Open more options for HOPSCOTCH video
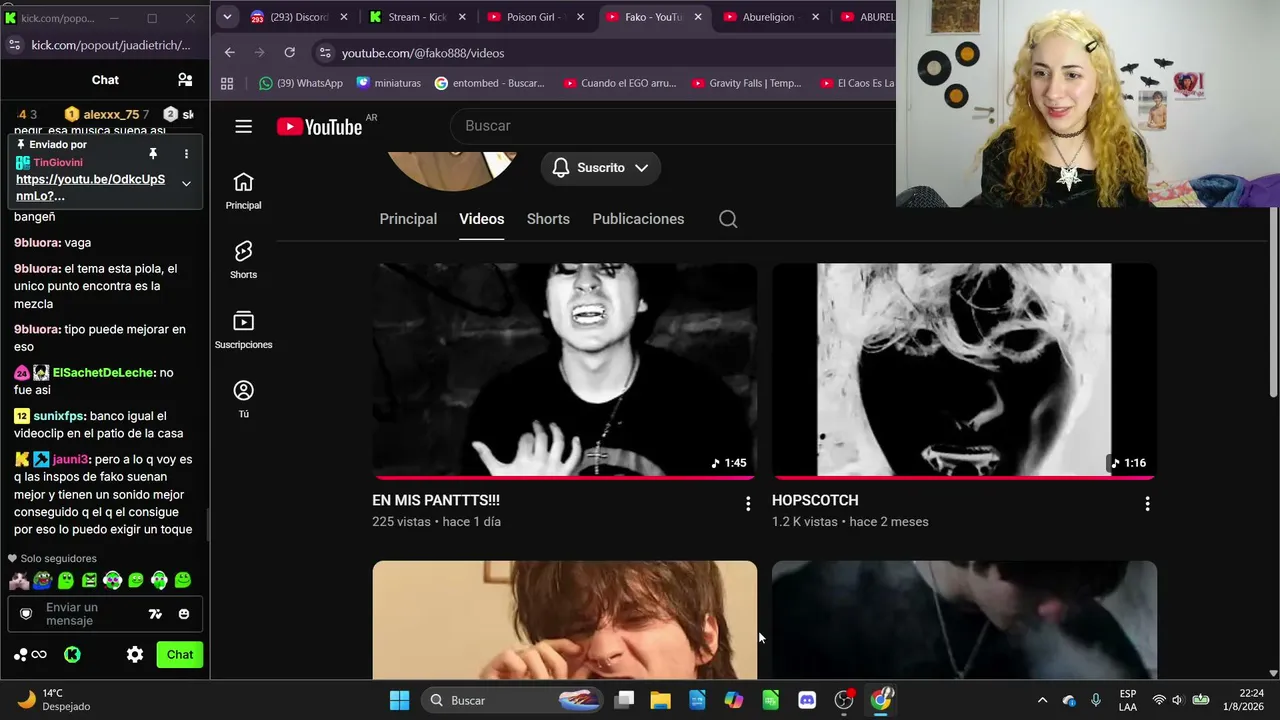 1147,504
